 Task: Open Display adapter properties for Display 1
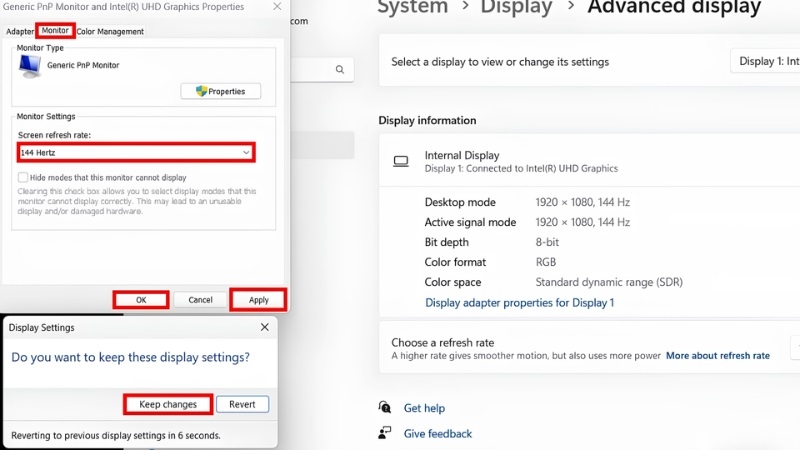click(519, 303)
